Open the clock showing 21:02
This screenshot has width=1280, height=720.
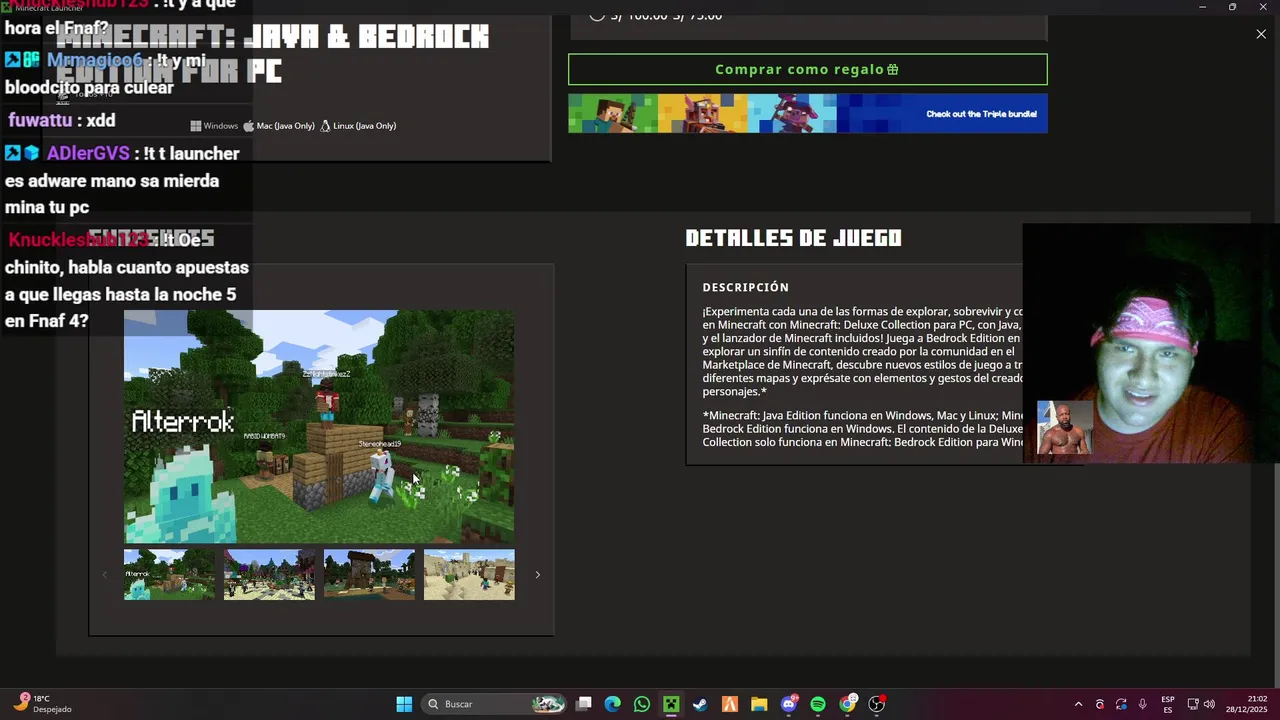tap(1247, 704)
